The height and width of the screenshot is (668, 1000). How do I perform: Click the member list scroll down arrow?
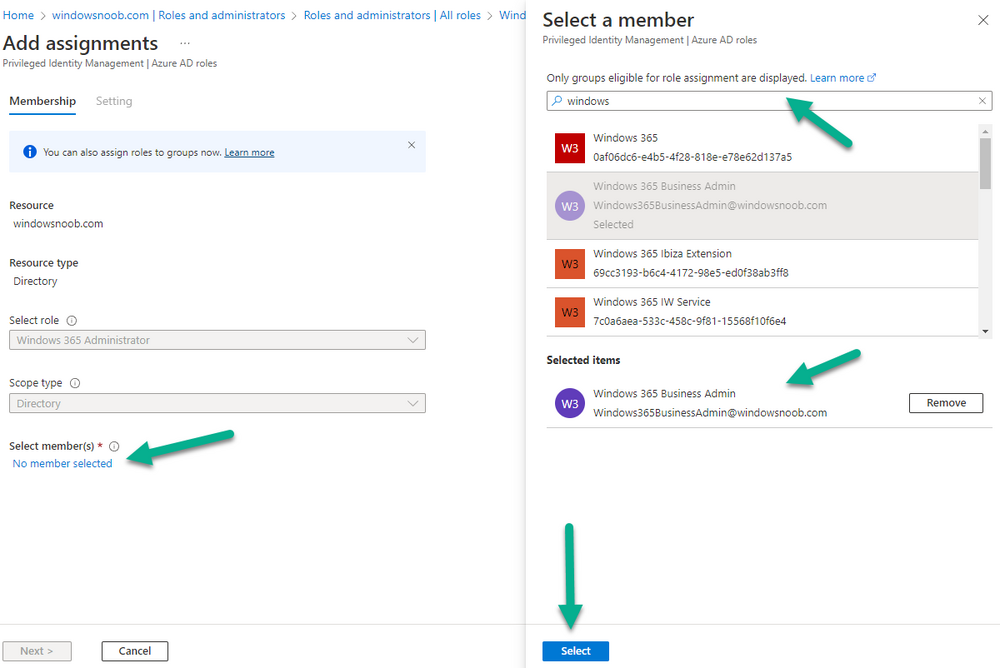pos(985,331)
